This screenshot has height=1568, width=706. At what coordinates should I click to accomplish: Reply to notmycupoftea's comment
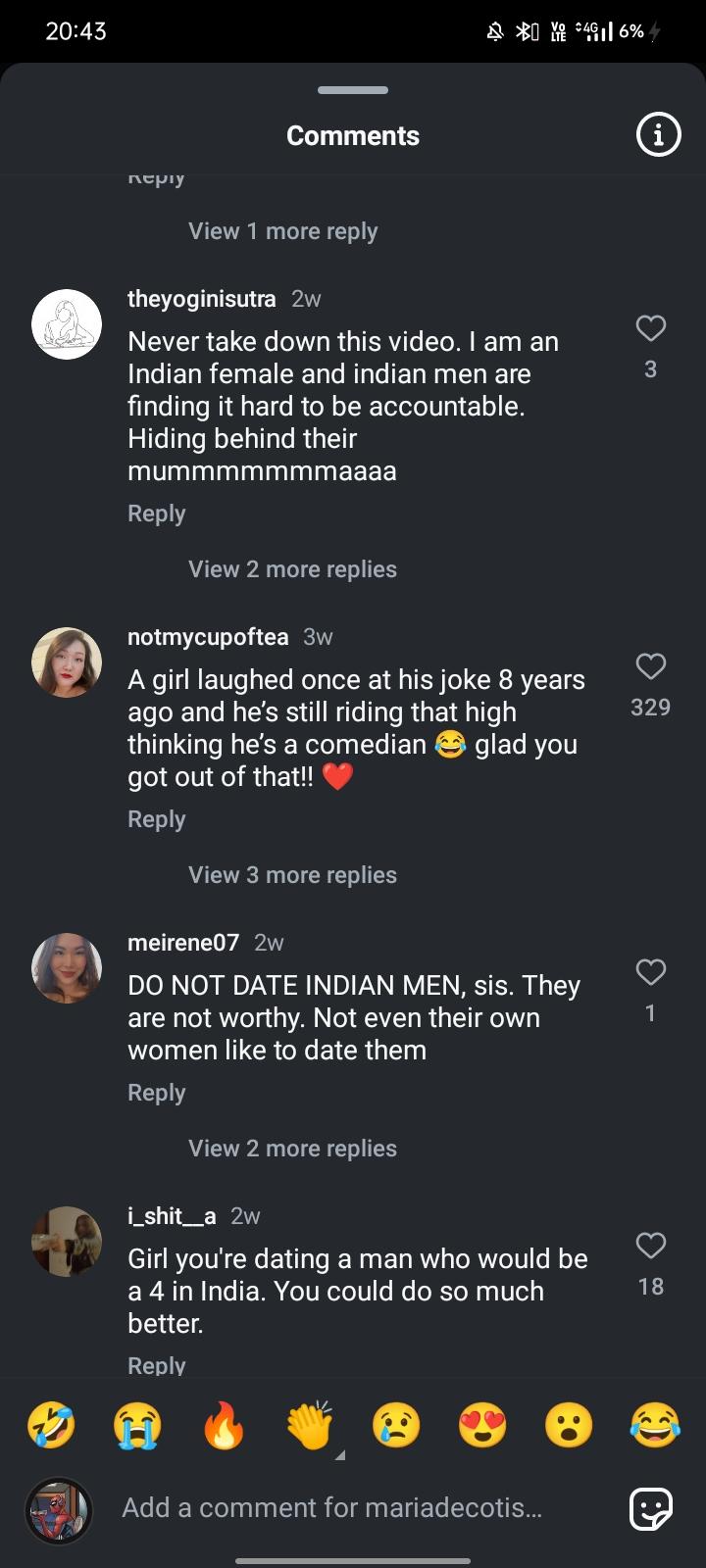pos(156,819)
